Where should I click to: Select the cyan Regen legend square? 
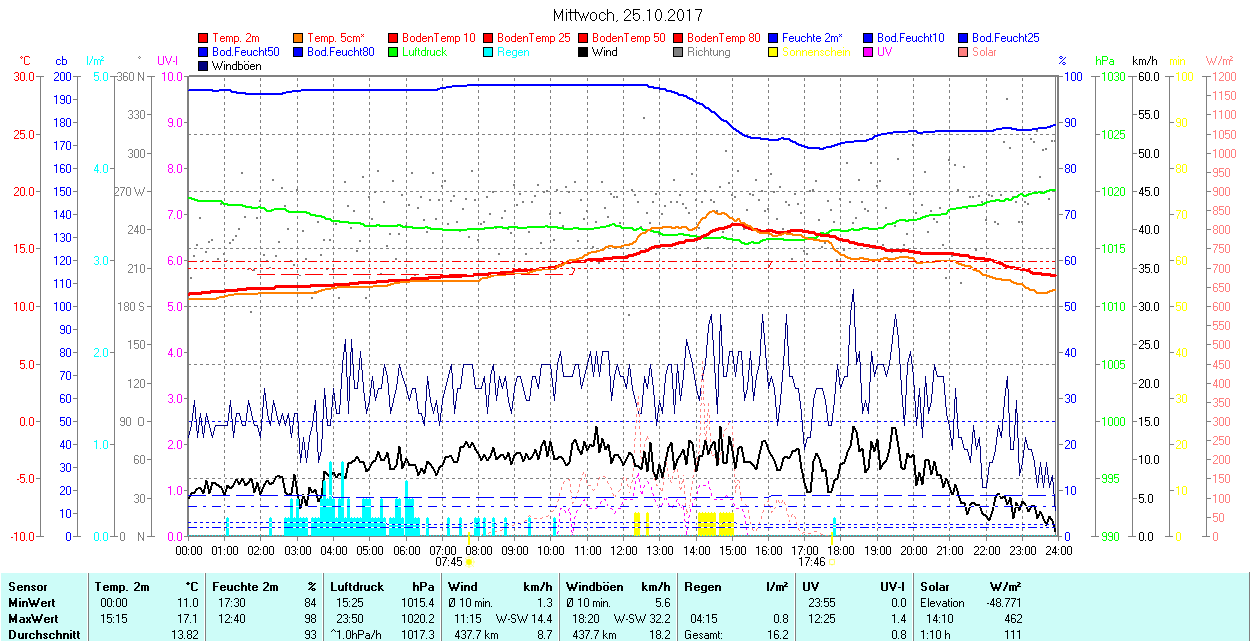pyautogui.click(x=489, y=52)
